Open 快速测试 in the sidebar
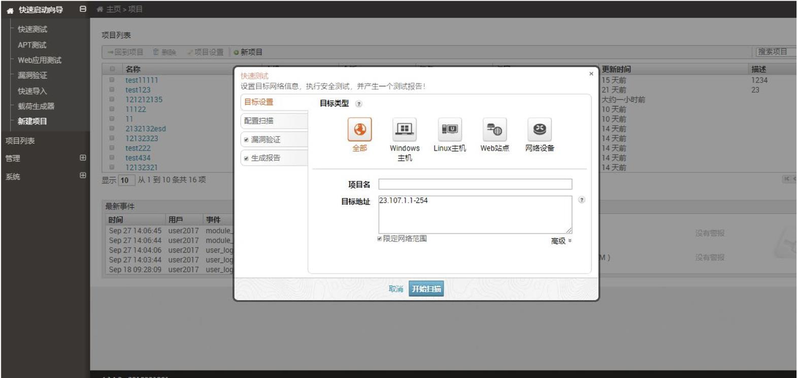The image size is (798, 378). point(33,30)
